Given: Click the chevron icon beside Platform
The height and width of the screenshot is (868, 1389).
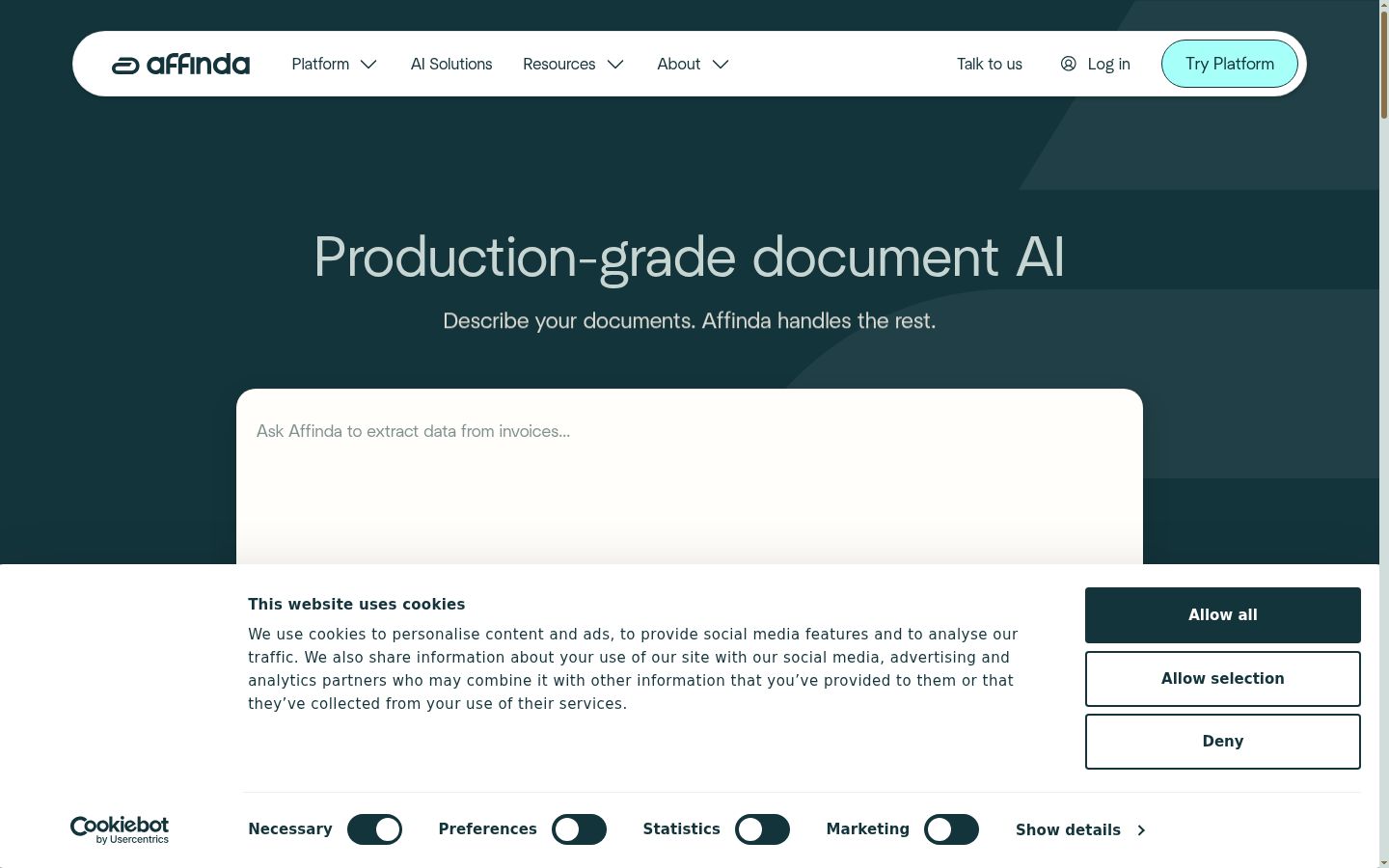Looking at the screenshot, I should point(368,65).
